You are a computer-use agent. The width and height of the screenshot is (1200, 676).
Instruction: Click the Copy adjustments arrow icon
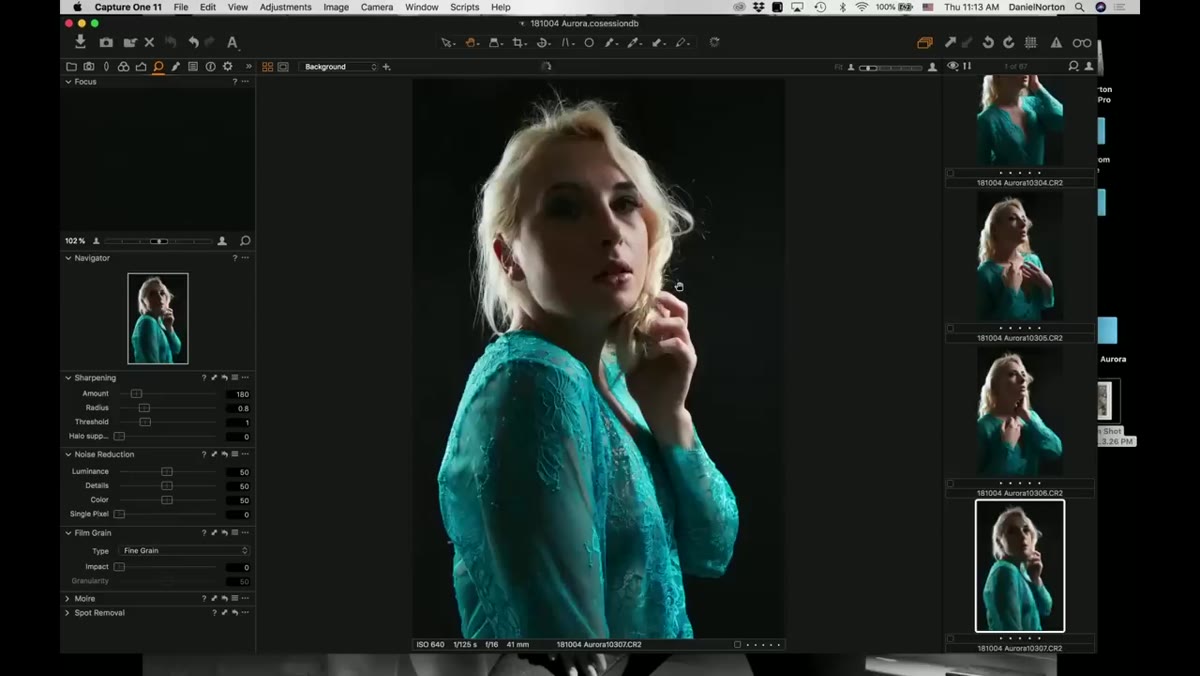coord(950,42)
